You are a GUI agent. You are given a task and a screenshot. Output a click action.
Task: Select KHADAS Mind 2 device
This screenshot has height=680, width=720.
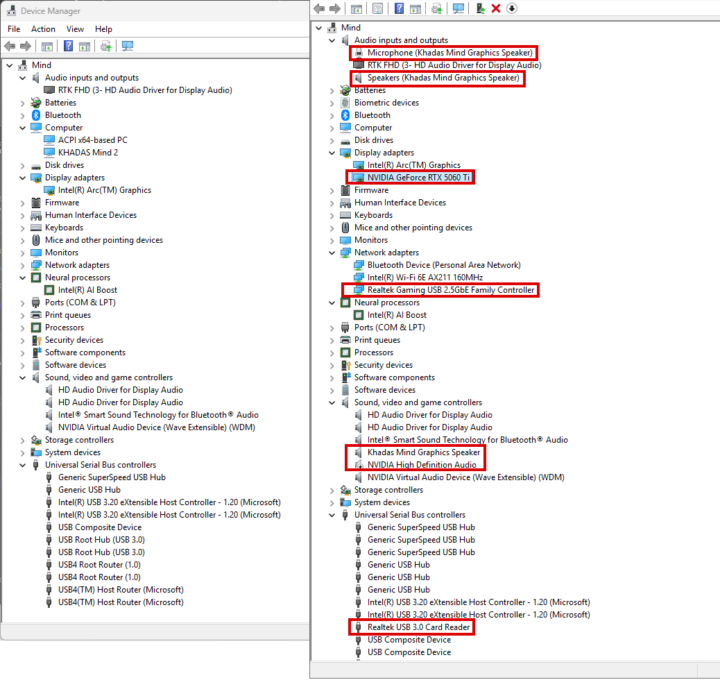tap(88, 152)
